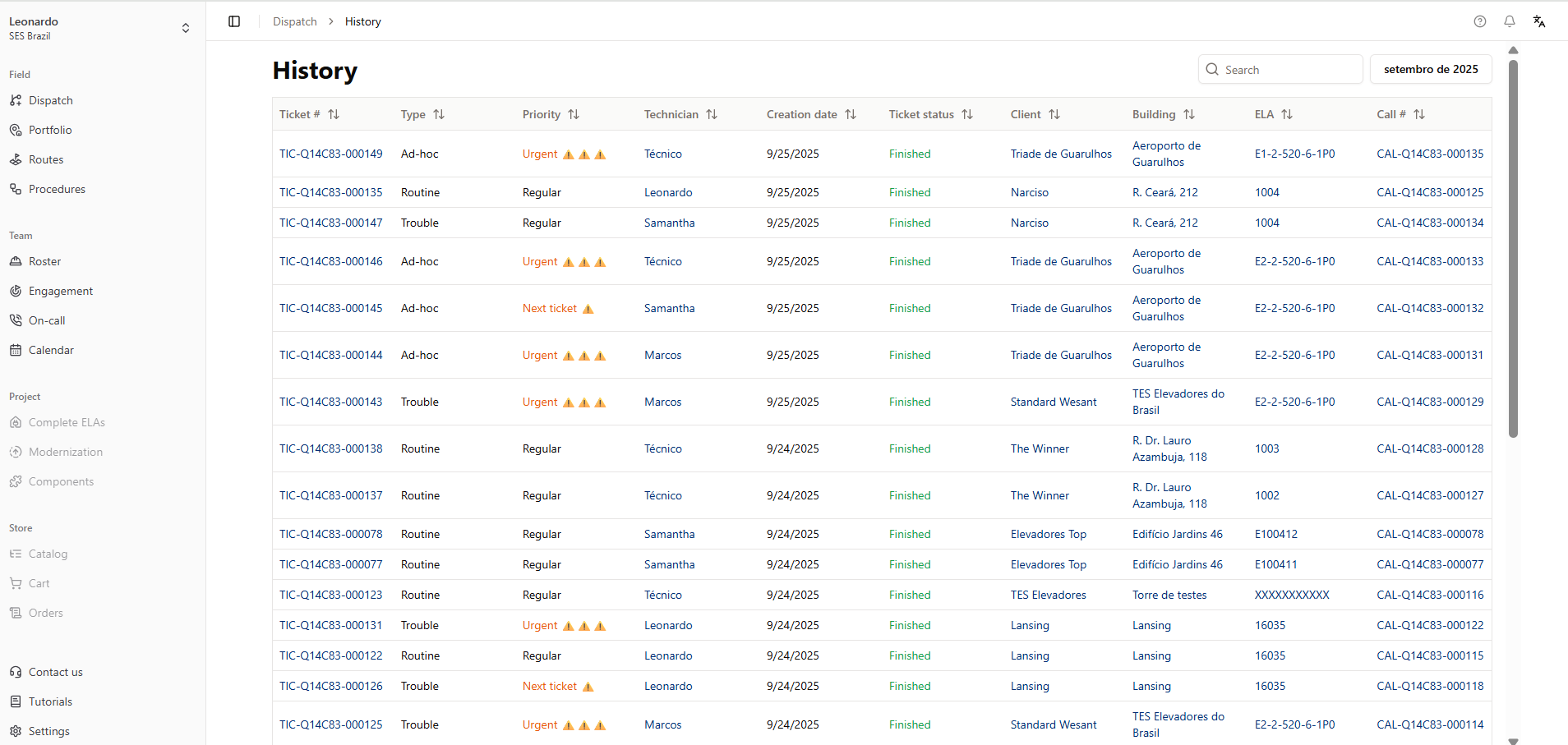Sort by Call # column arrows
The height and width of the screenshot is (745, 1568).
pos(1419,115)
